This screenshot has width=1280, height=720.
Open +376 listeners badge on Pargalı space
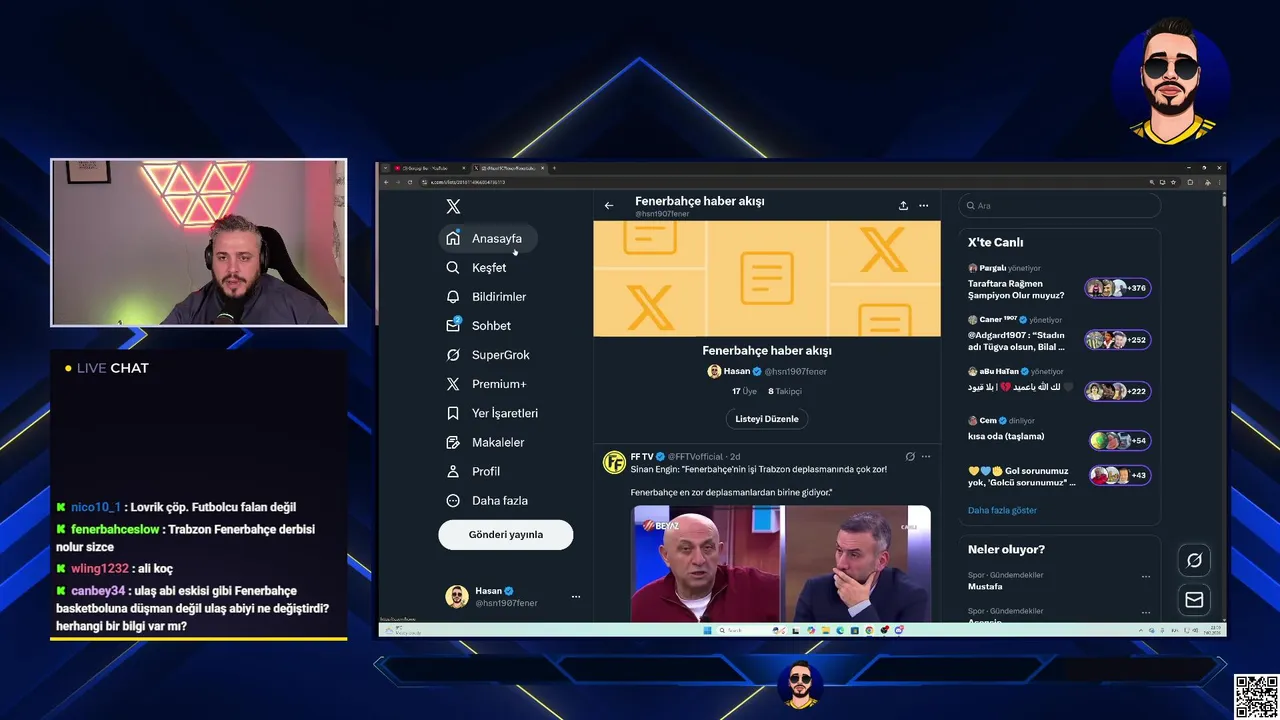[x=1118, y=288]
